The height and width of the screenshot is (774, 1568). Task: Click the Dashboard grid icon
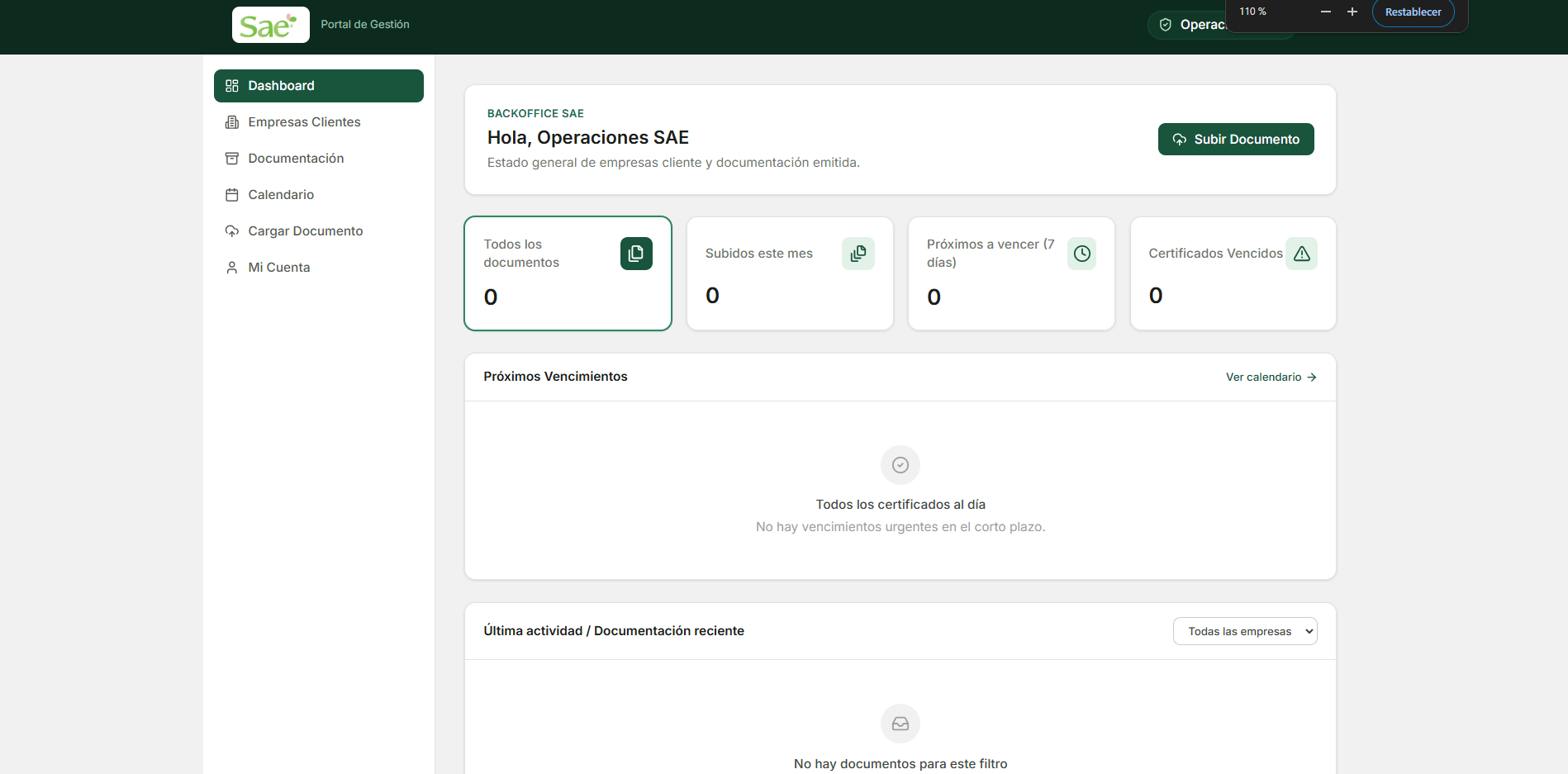(x=232, y=86)
